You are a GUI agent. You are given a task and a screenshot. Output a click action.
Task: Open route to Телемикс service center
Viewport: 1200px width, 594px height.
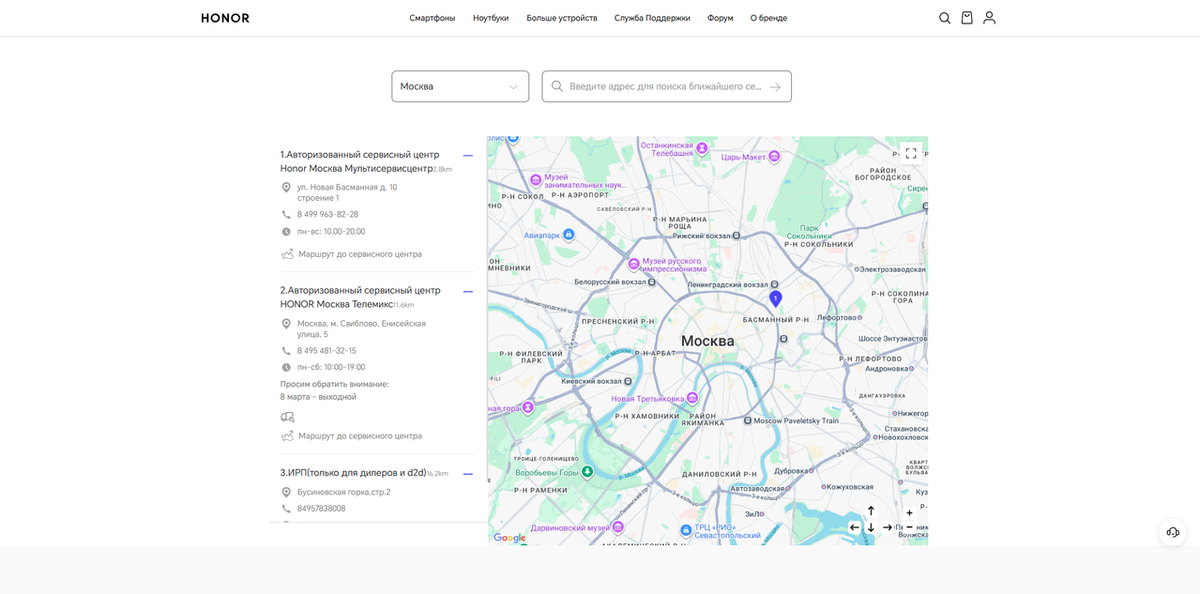tap(360, 436)
